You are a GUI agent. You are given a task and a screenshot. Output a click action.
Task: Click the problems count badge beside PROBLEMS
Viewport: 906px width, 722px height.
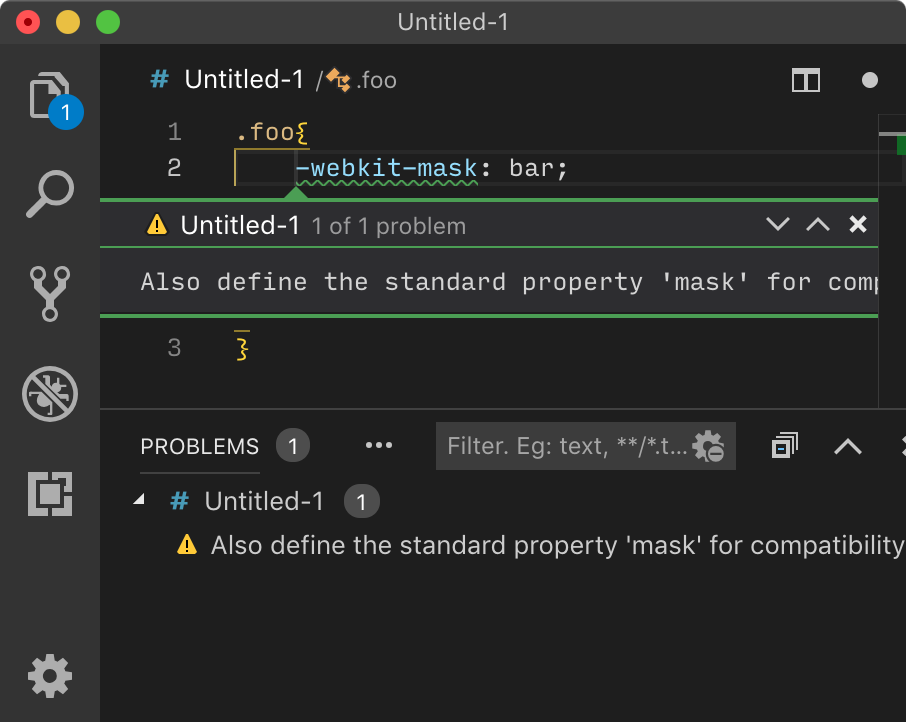coord(293,446)
